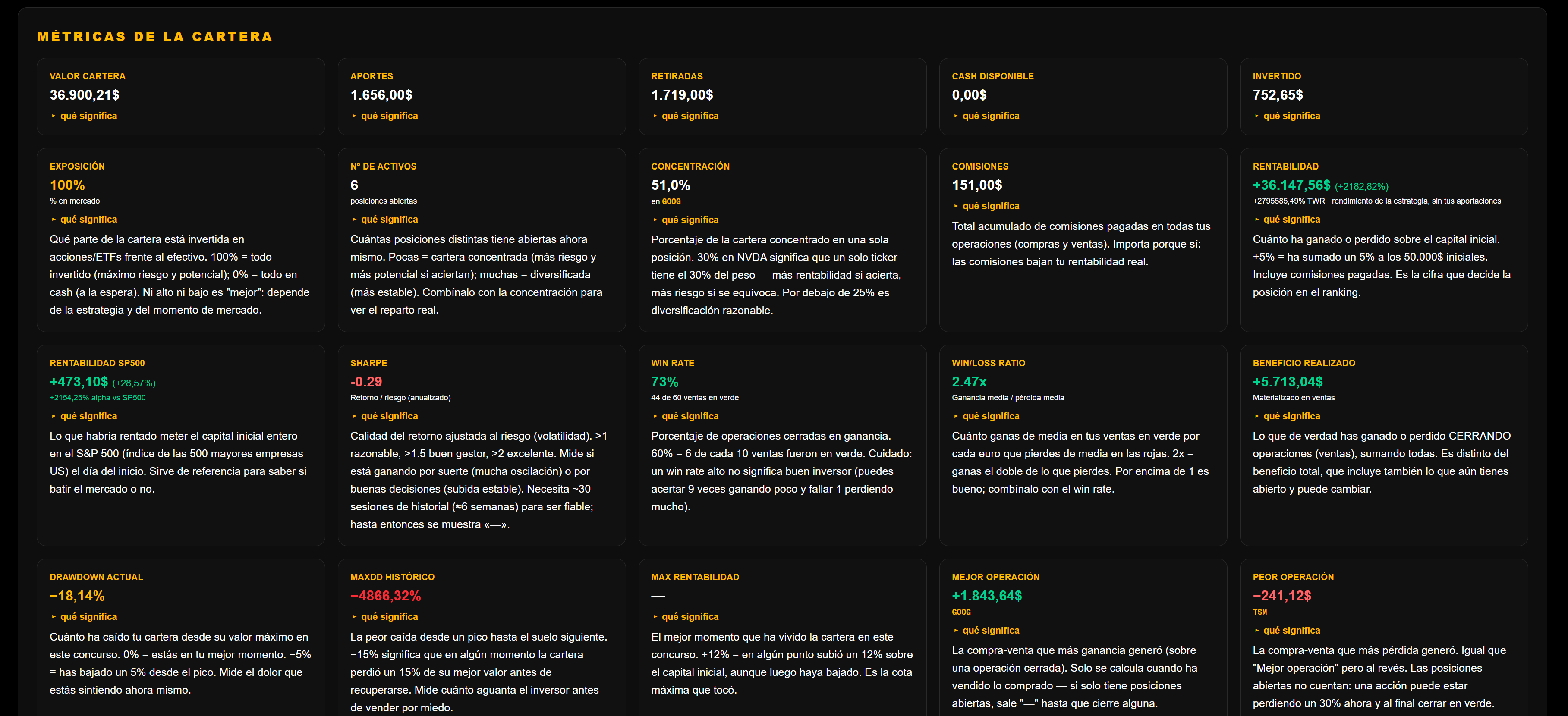Expand 'qué significa' under Valor Cartera

[x=84, y=116]
